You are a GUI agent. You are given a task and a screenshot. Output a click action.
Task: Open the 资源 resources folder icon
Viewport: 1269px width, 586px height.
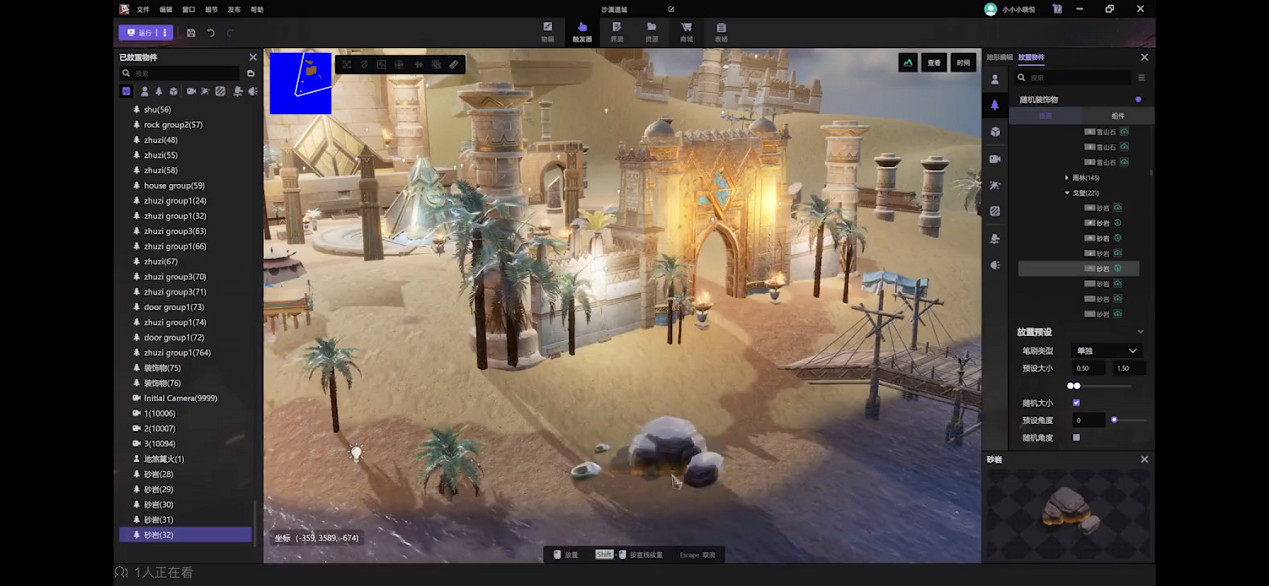click(651, 32)
